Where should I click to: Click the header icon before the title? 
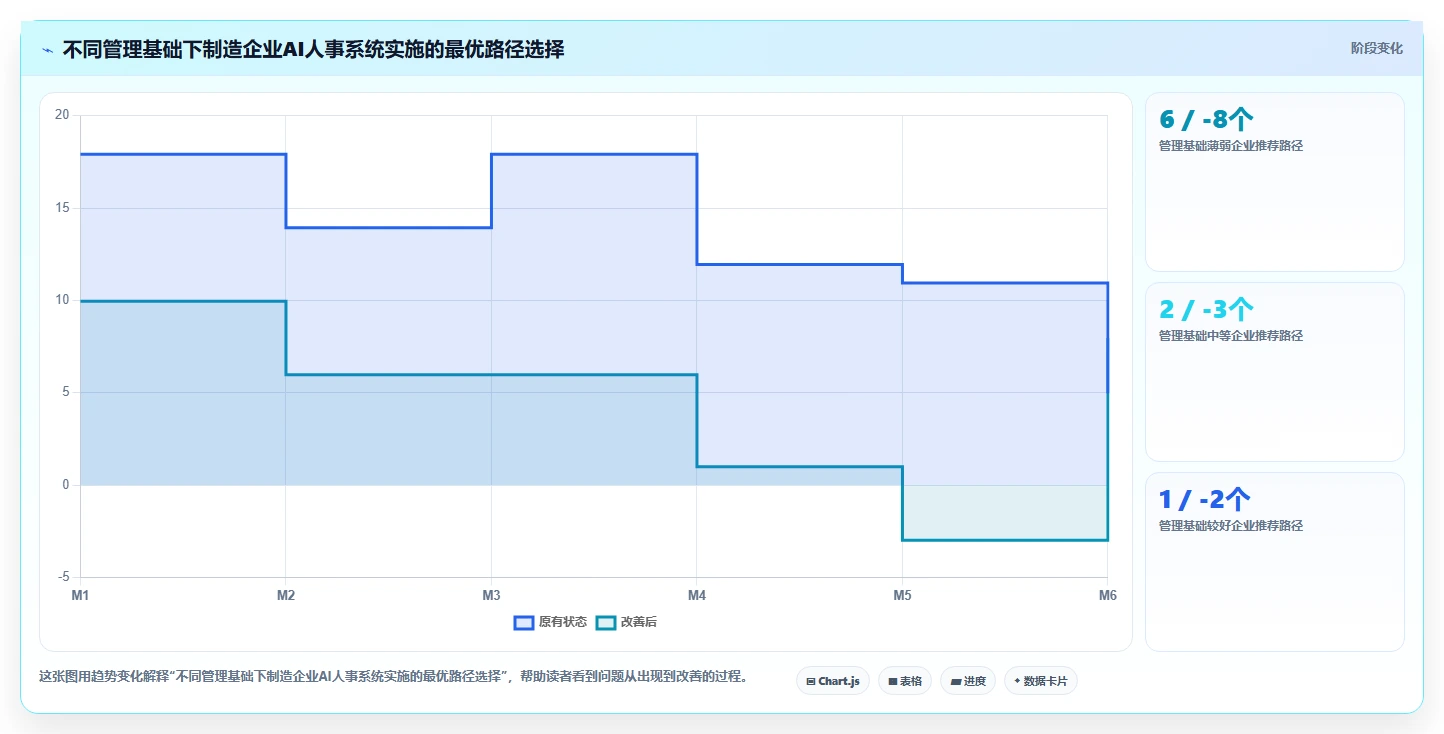pyautogui.click(x=47, y=49)
